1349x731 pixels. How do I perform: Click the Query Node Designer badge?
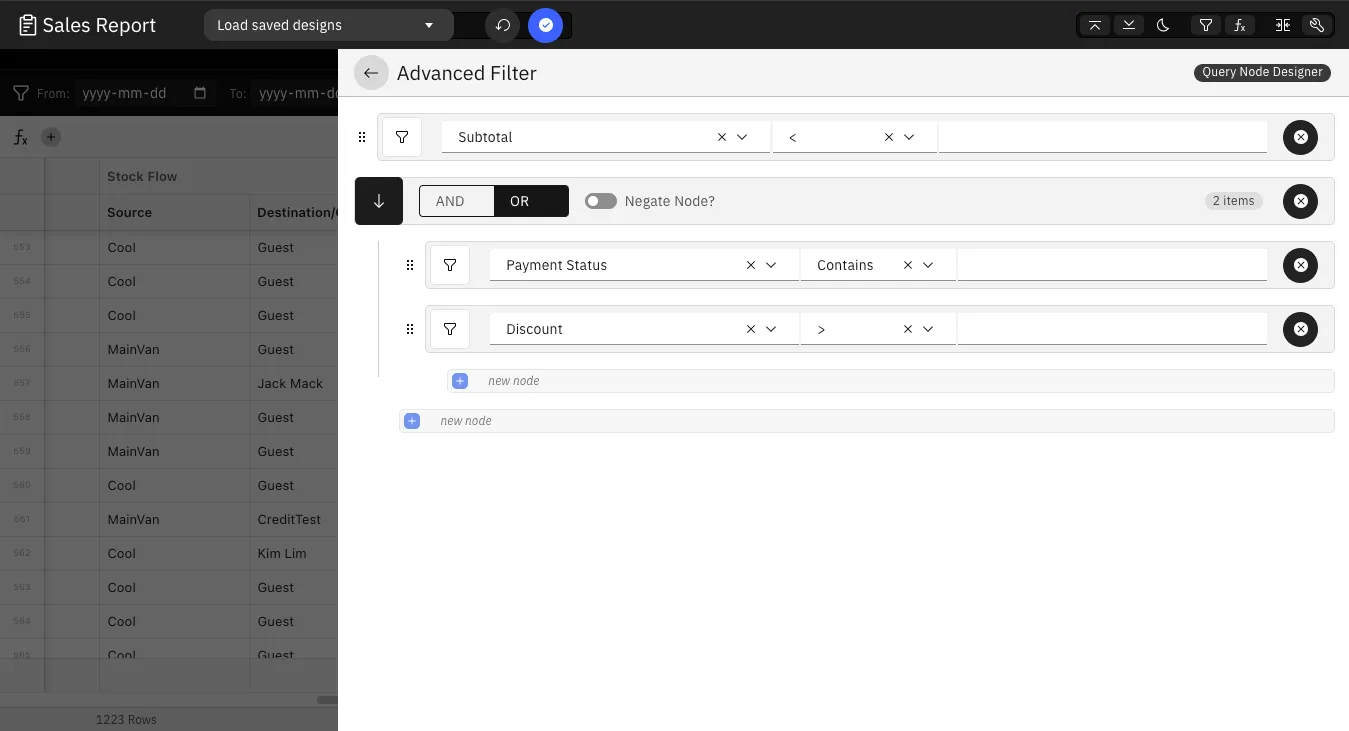1262,72
